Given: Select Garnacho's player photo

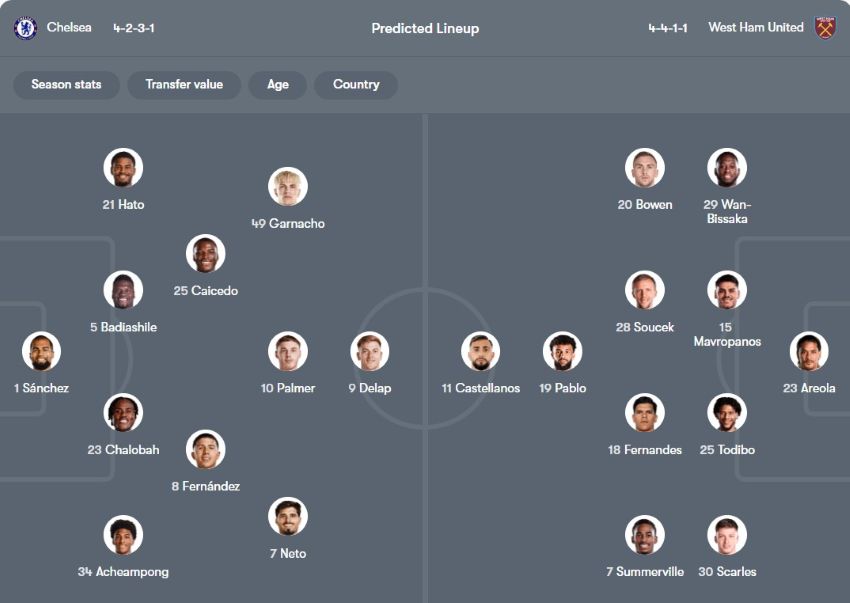Looking at the screenshot, I should click(288, 187).
